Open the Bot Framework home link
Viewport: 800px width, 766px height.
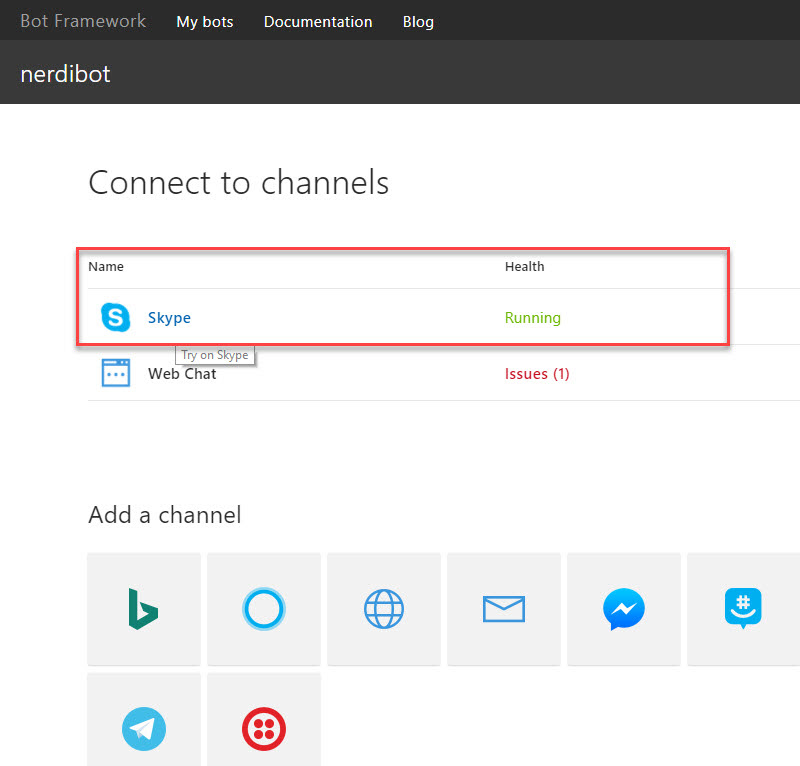pyautogui.click(x=83, y=21)
